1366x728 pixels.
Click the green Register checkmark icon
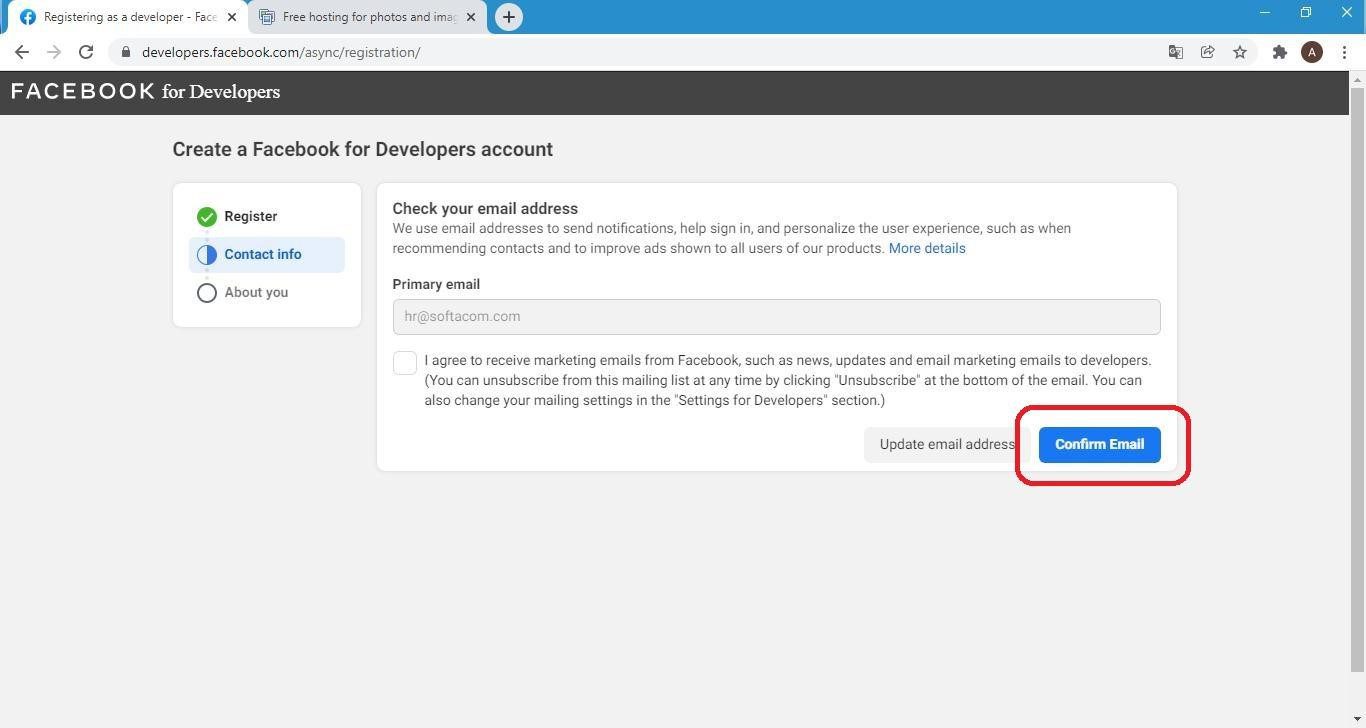[207, 217]
